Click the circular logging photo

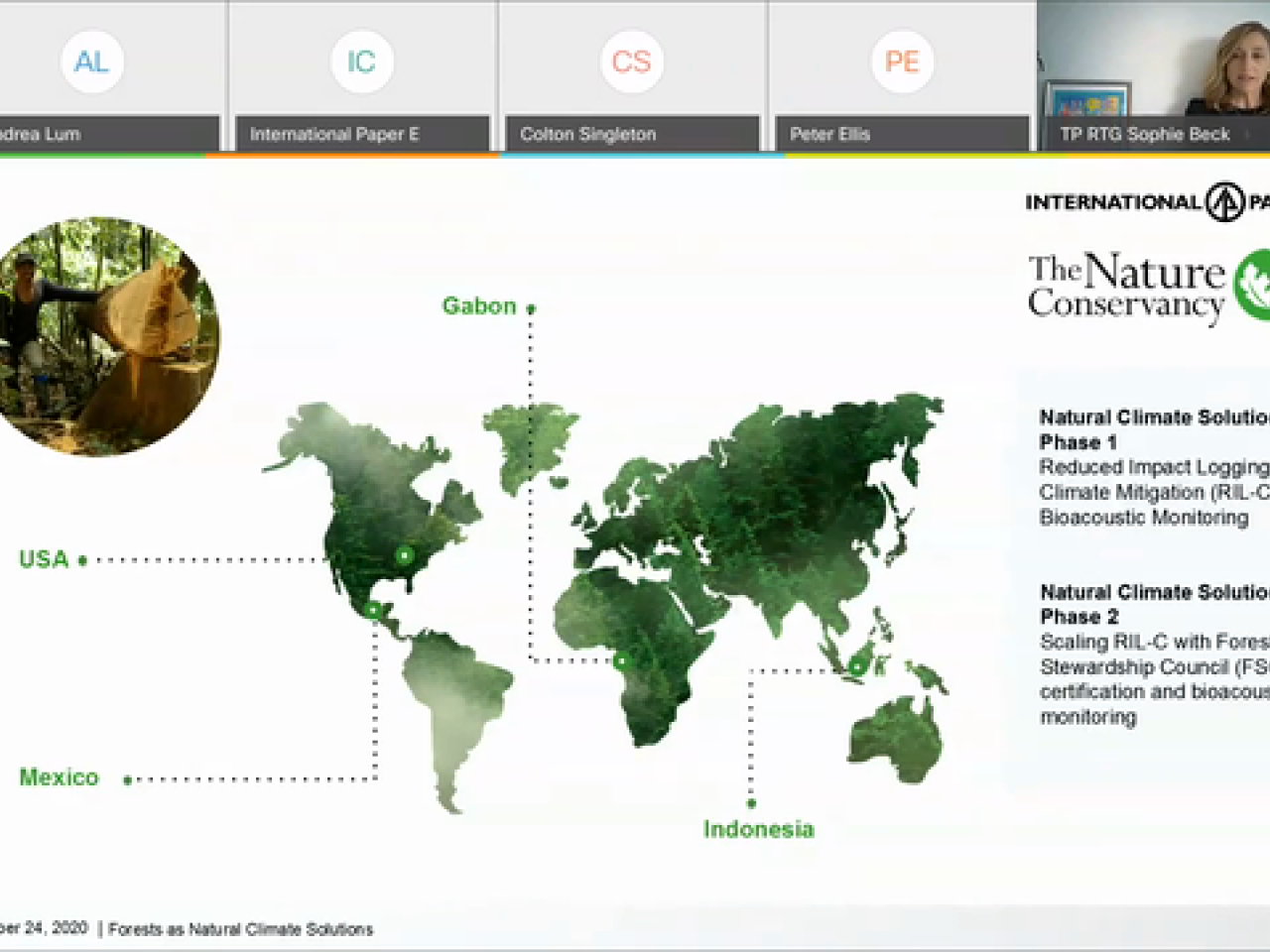pos(102,337)
